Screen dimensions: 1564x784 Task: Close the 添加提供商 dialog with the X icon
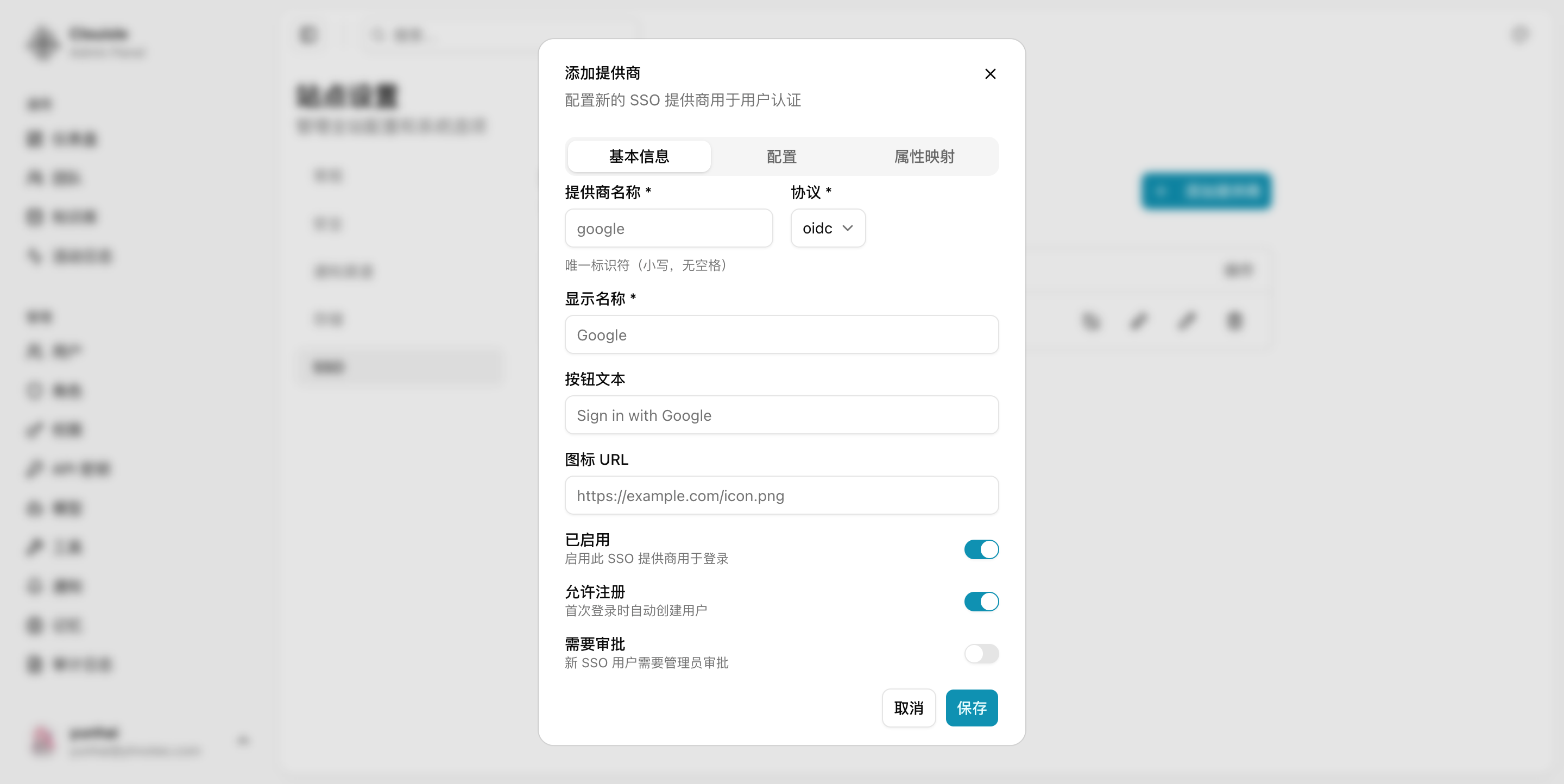click(990, 73)
